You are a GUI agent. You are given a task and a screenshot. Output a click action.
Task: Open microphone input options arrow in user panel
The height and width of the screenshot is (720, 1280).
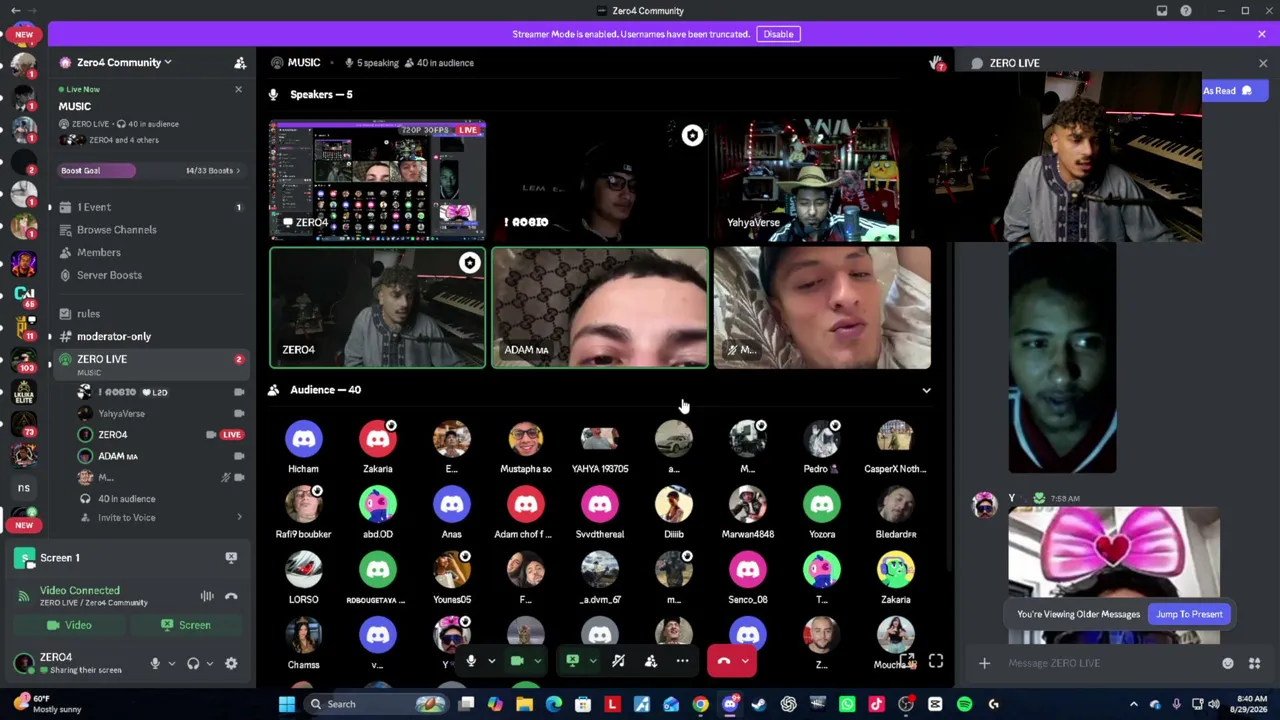pyautogui.click(x=171, y=664)
